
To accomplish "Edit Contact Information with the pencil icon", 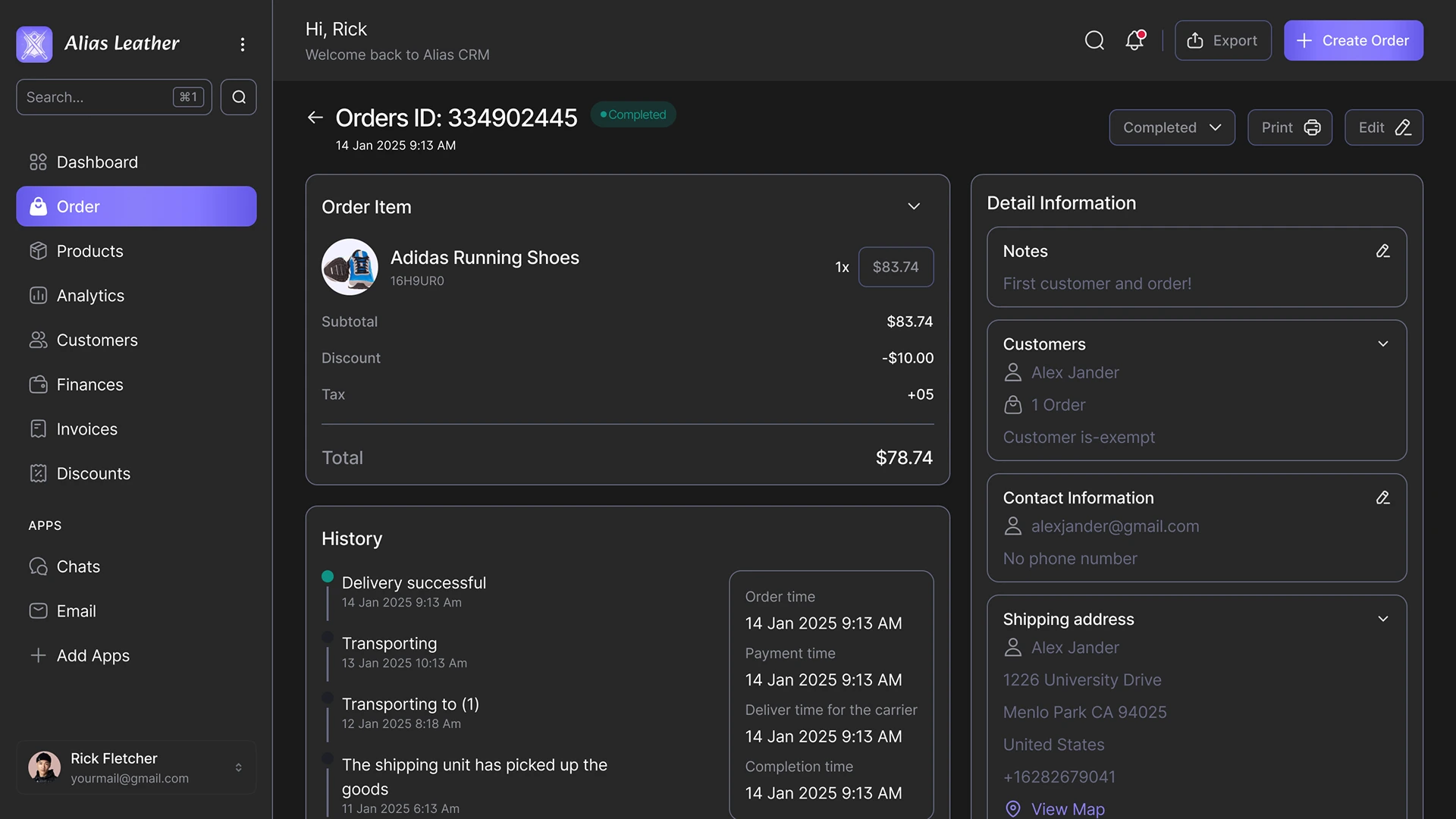I will point(1383,497).
